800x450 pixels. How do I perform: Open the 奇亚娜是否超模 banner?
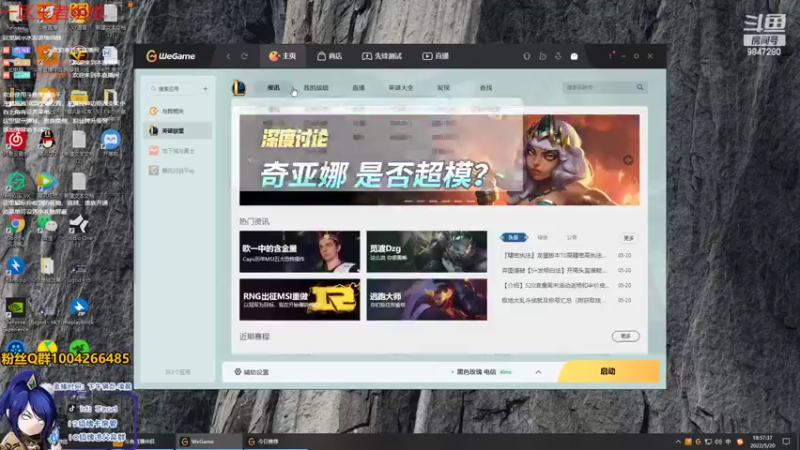[x=439, y=160]
